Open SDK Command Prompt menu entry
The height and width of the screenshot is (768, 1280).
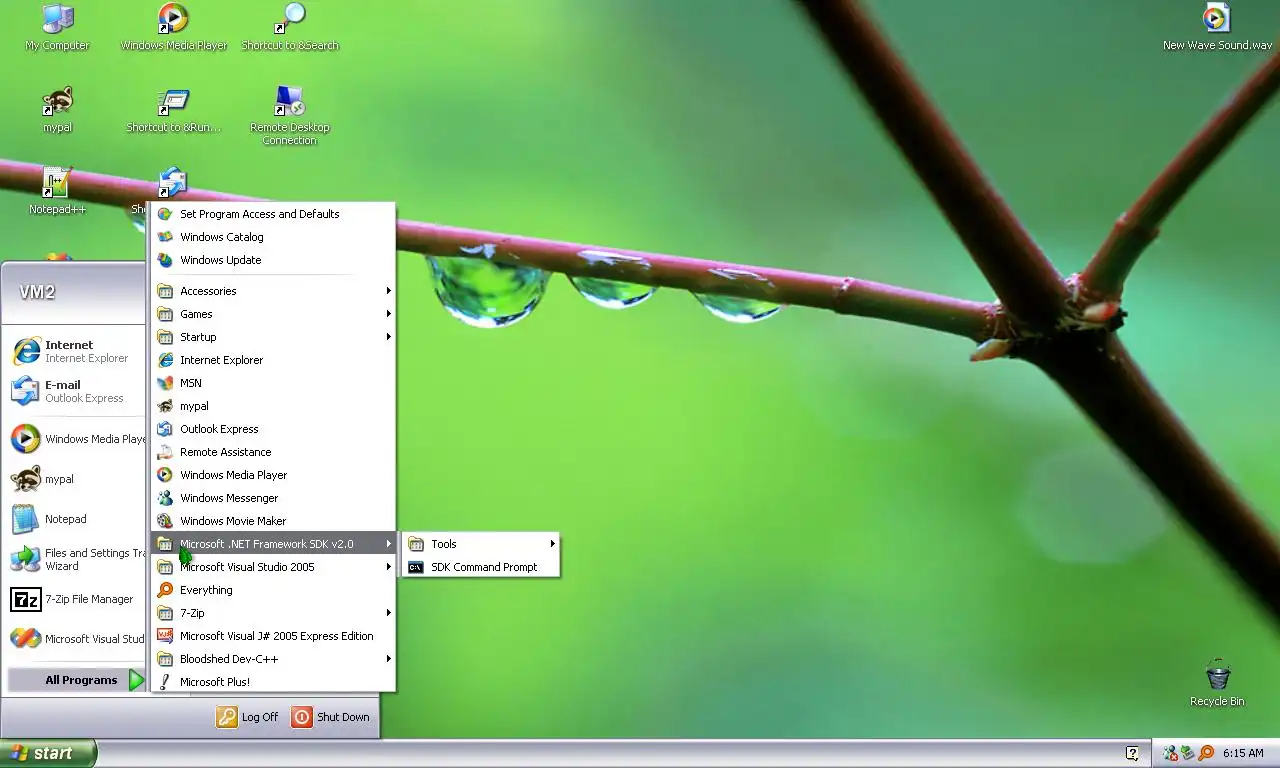(x=480, y=567)
